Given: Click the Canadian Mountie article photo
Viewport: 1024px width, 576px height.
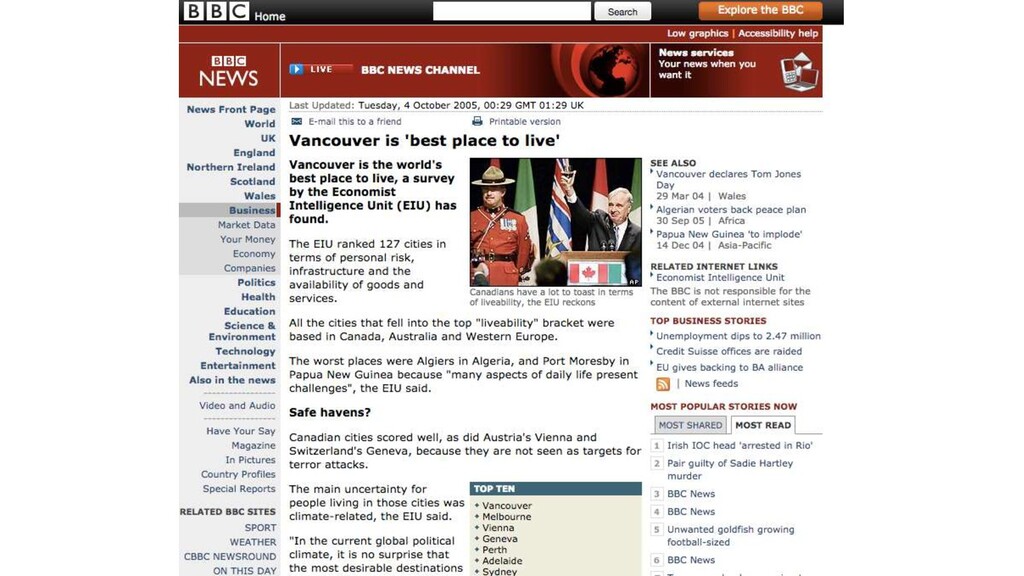Looking at the screenshot, I should 556,222.
